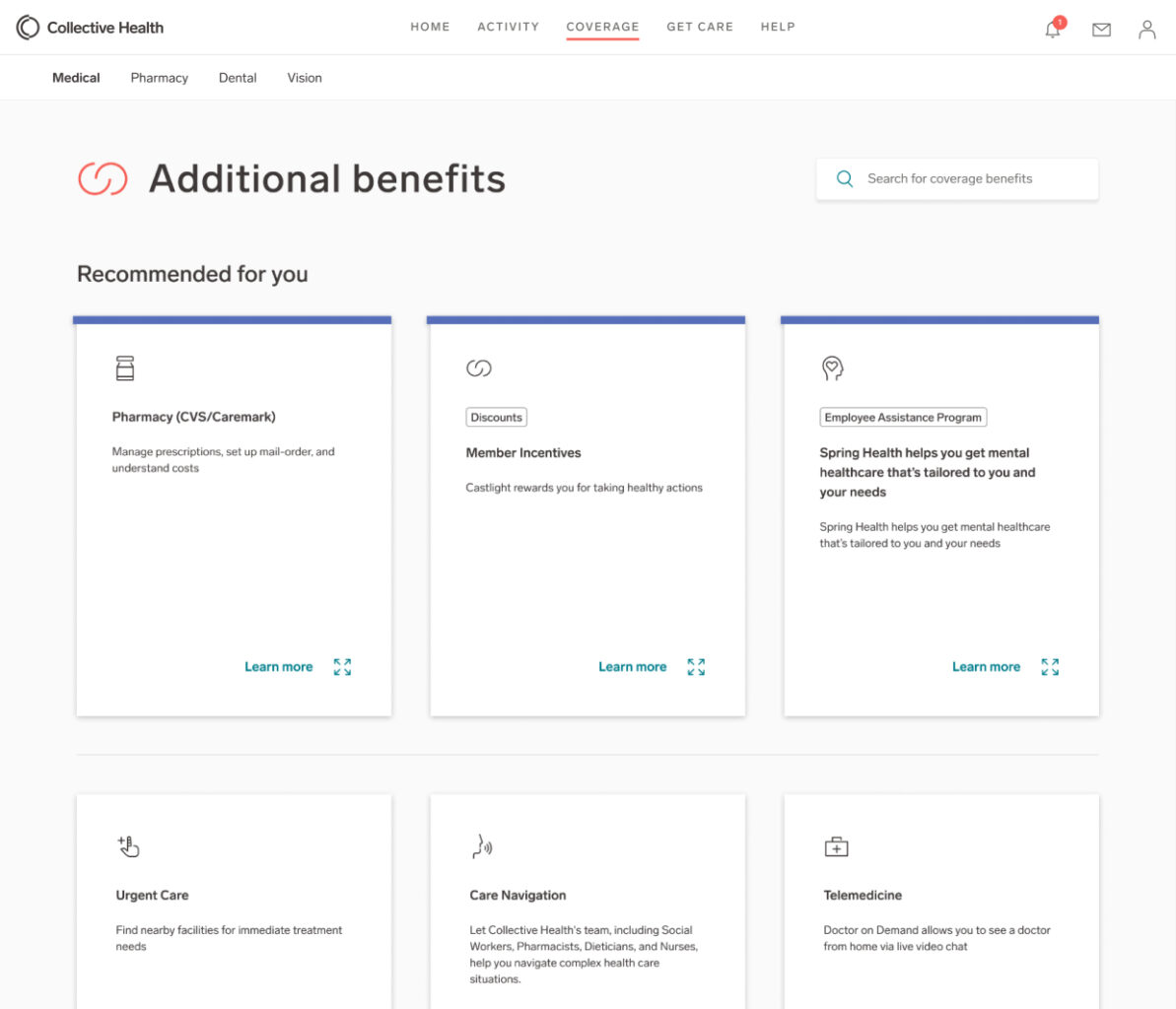Screen dimensions: 1176x1009
Task: Open the notifications bell icon
Action: pyautogui.click(x=1053, y=30)
